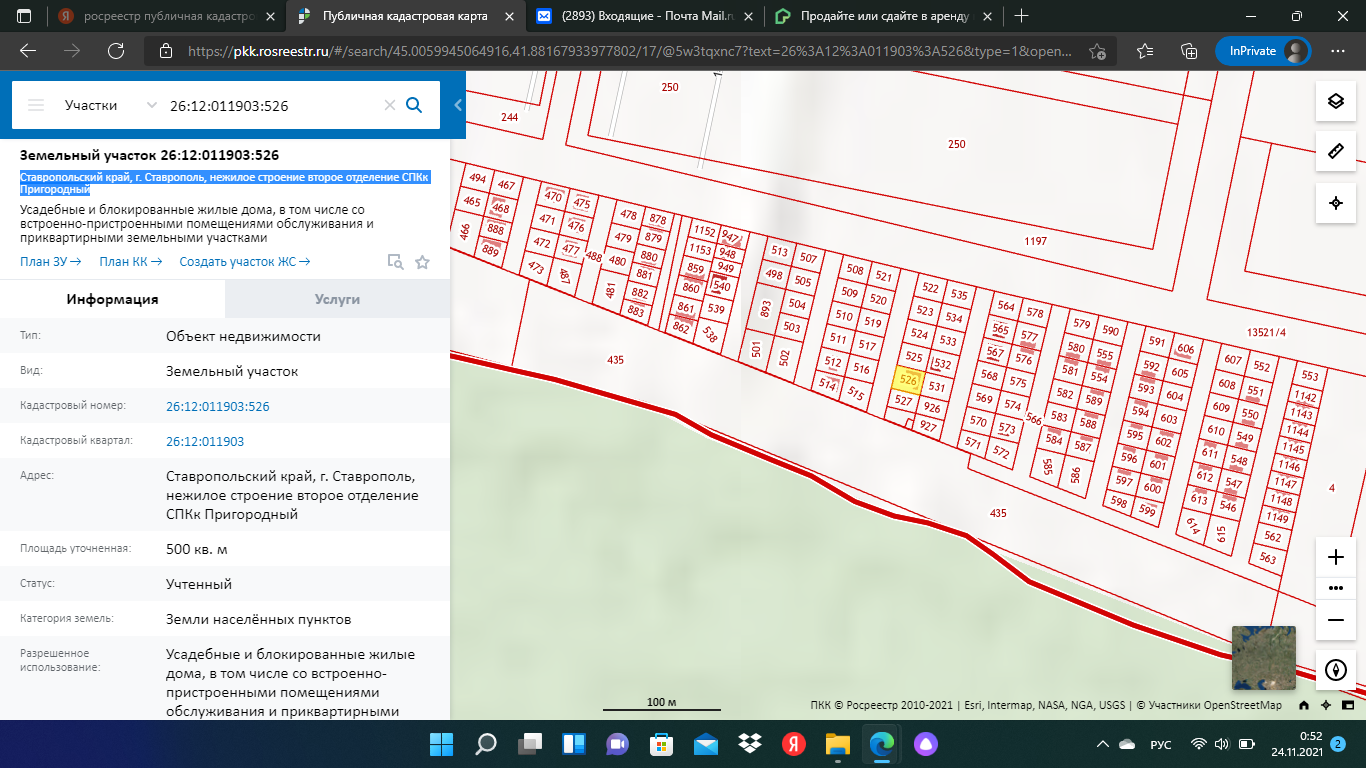The height and width of the screenshot is (768, 1366).
Task: Select the highlighted parcel 526 on map
Action: pyautogui.click(x=908, y=381)
